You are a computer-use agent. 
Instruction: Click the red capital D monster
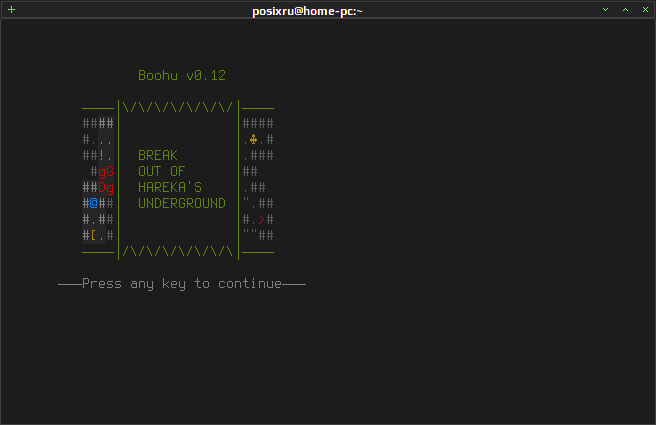click(x=102, y=187)
